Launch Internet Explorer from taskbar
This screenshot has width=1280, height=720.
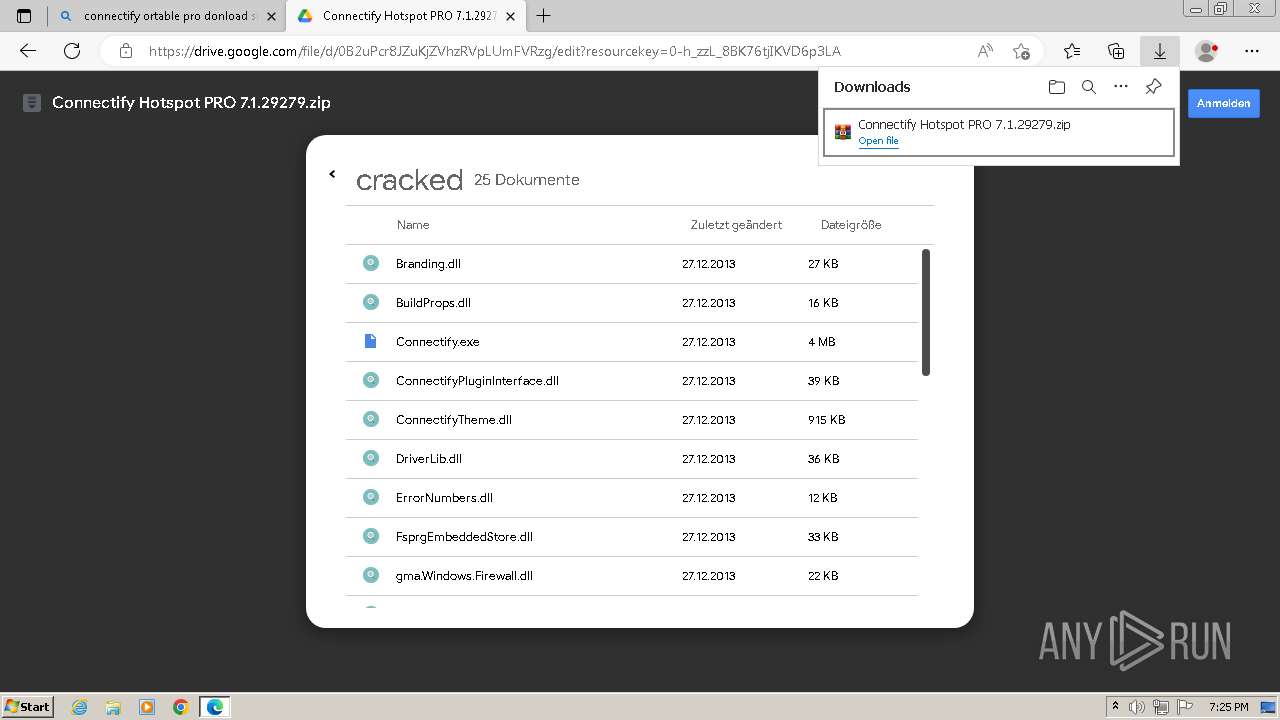click(80, 707)
